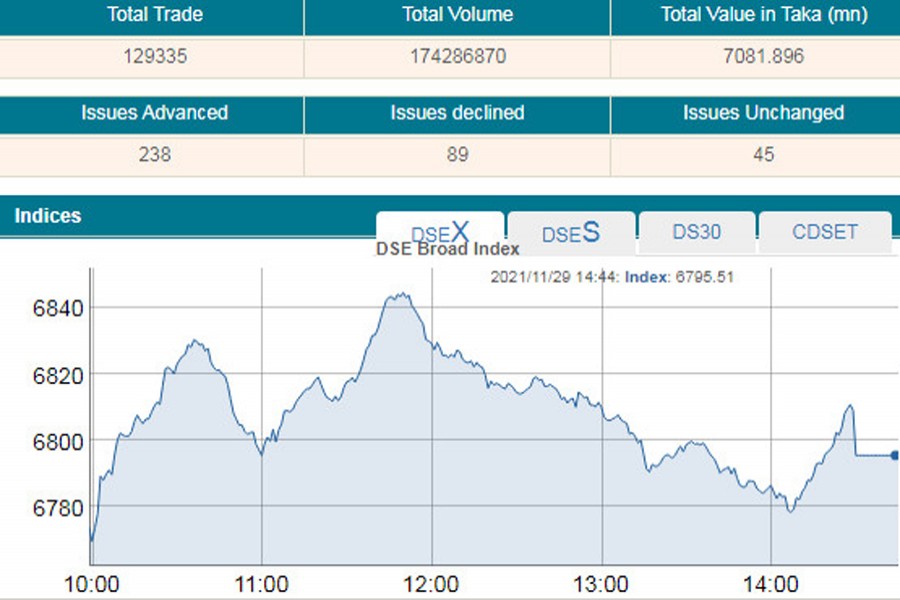Select the Issues declined header
This screenshot has height=600, width=900.
(457, 113)
